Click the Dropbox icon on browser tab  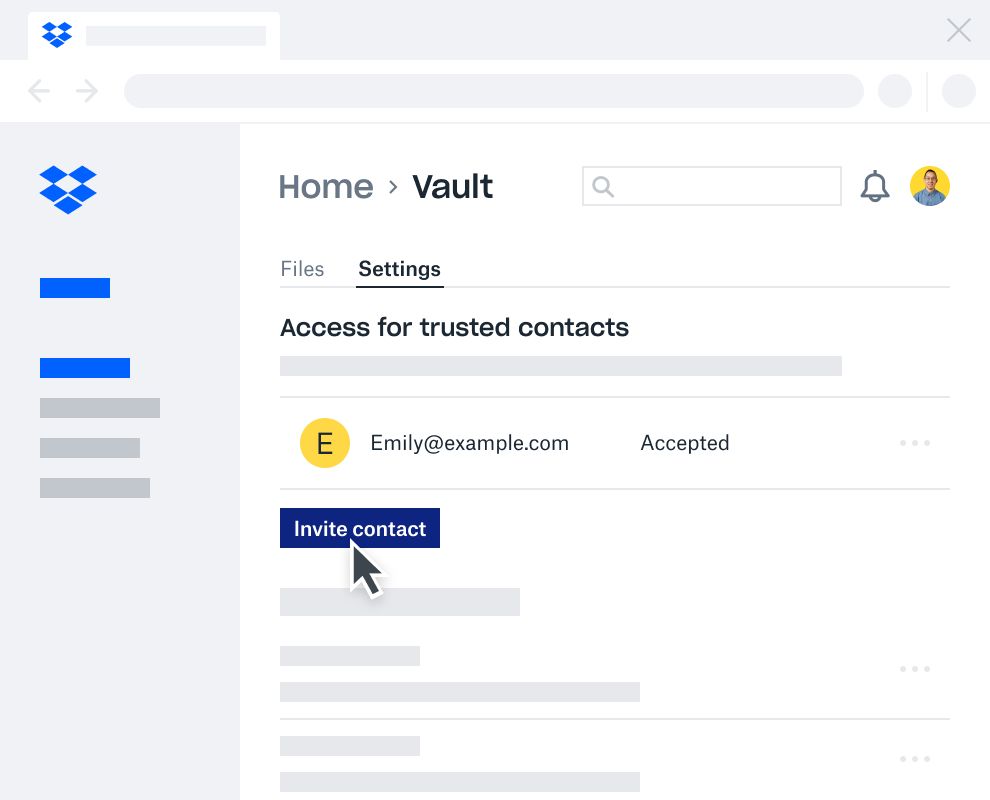coord(57,35)
